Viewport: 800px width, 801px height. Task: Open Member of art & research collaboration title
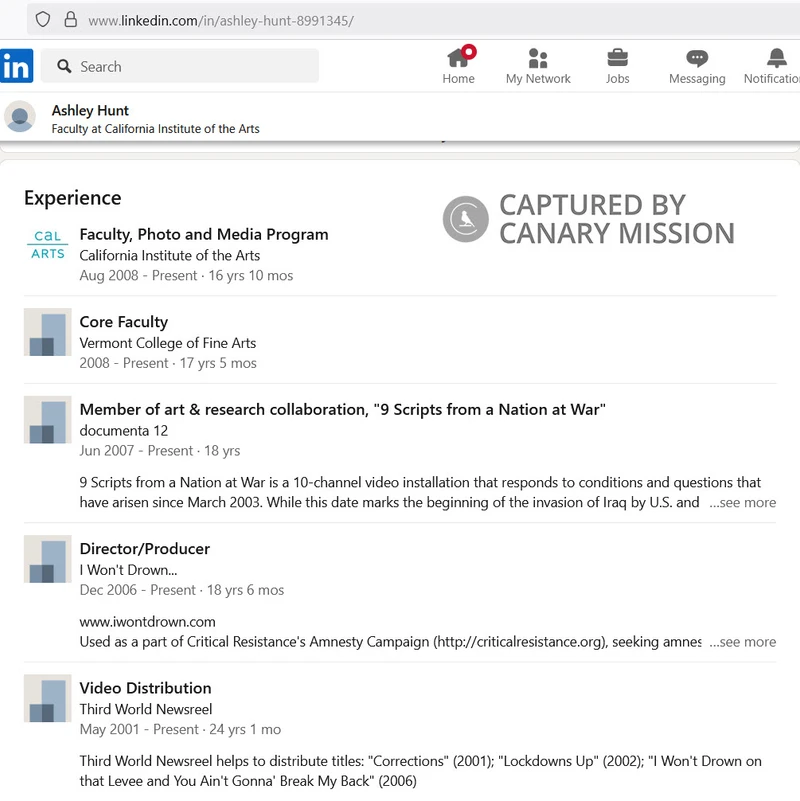tap(342, 410)
